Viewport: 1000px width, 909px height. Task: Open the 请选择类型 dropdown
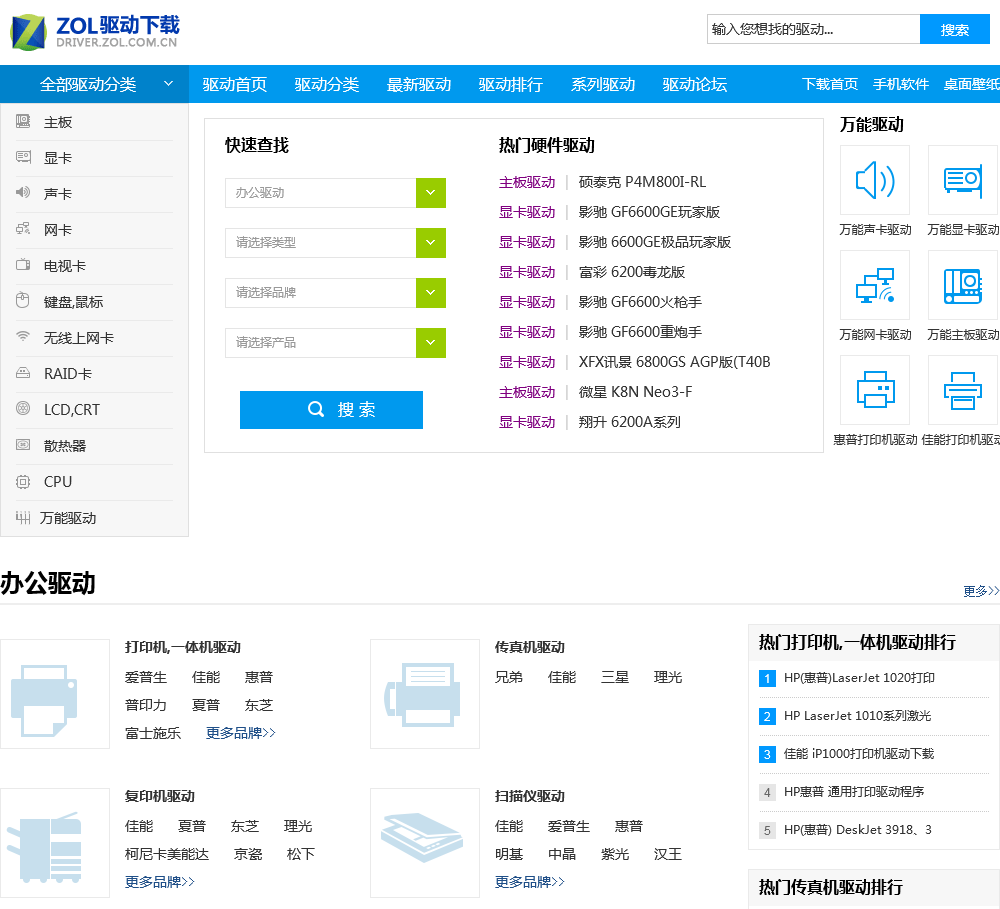pyautogui.click(x=335, y=242)
